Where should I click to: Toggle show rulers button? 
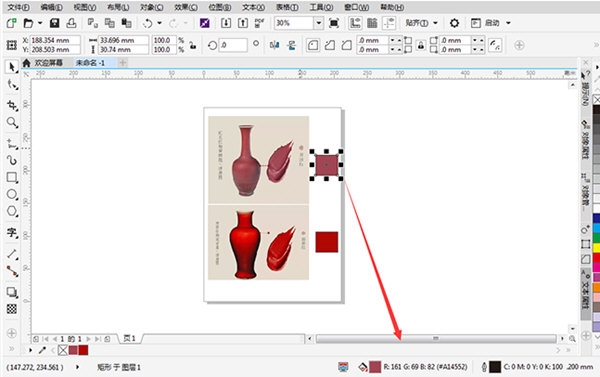355,23
